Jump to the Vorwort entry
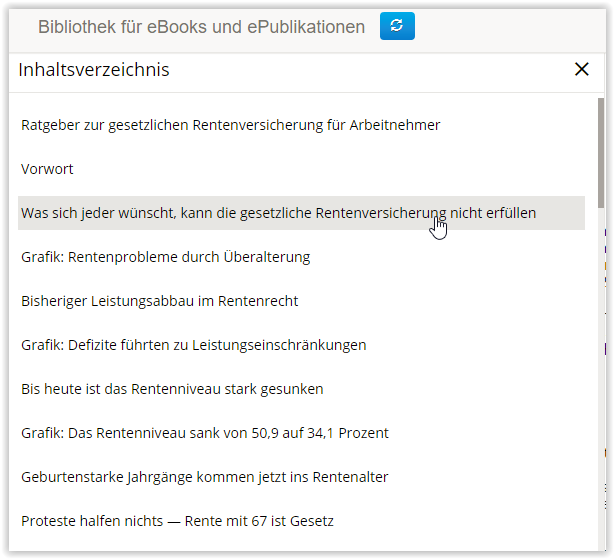 click(x=47, y=169)
